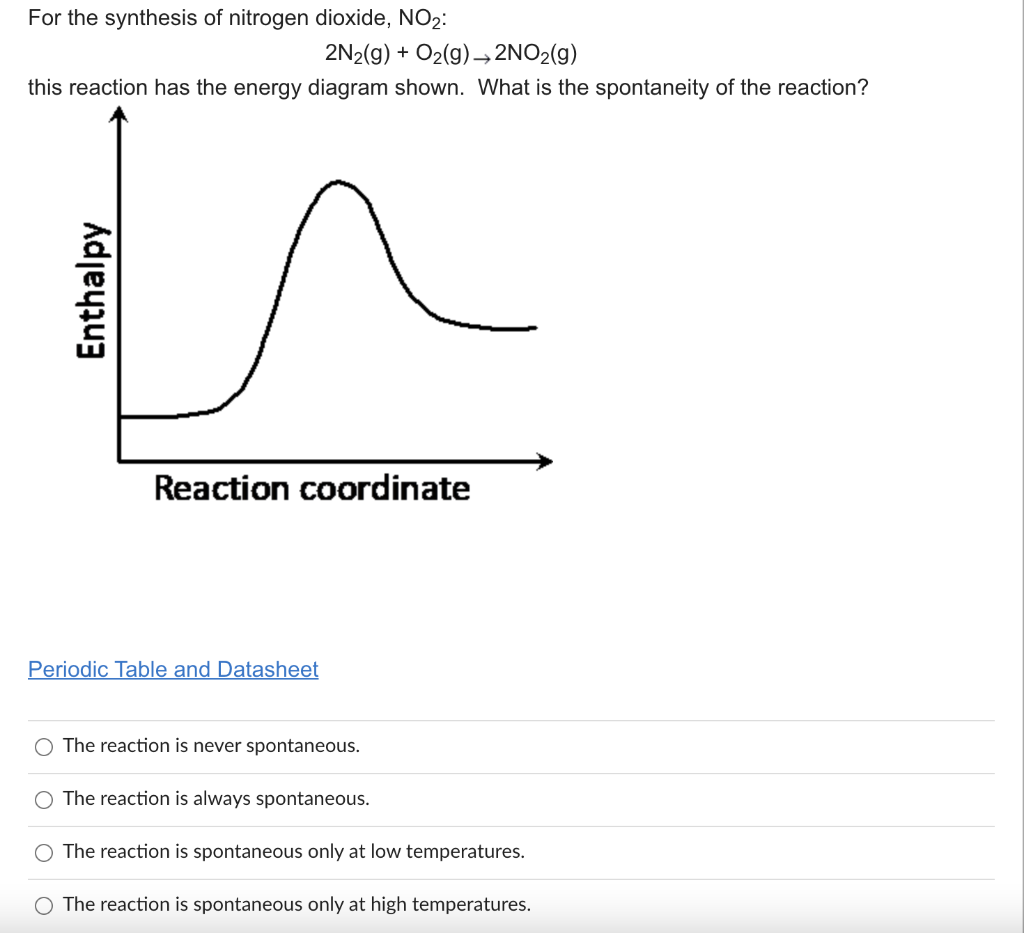Click the energy diagram curve peak
The image size is (1024, 933).
pos(341,182)
